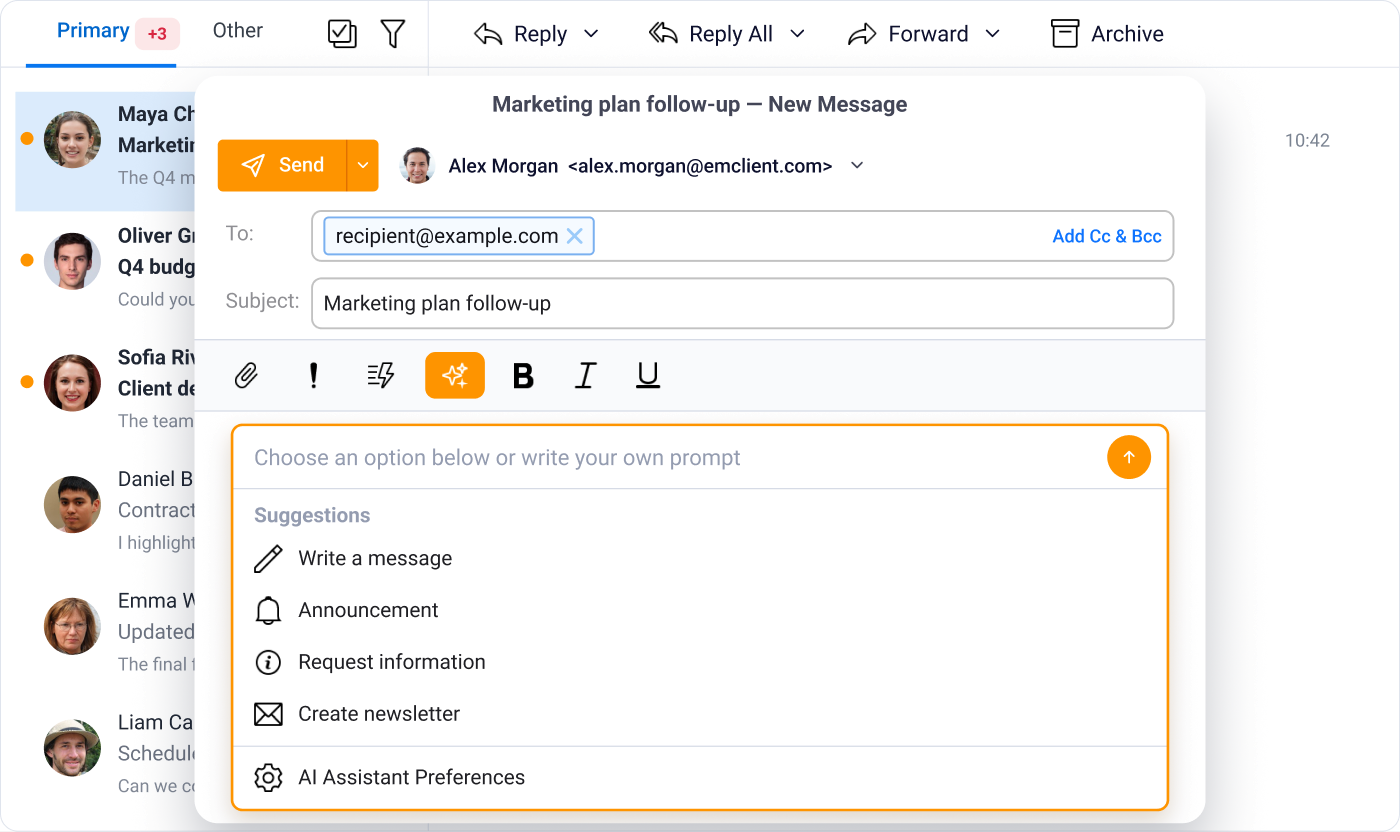Open Liam's Schedule email
Screen dimensions: 1400x832
point(105,753)
